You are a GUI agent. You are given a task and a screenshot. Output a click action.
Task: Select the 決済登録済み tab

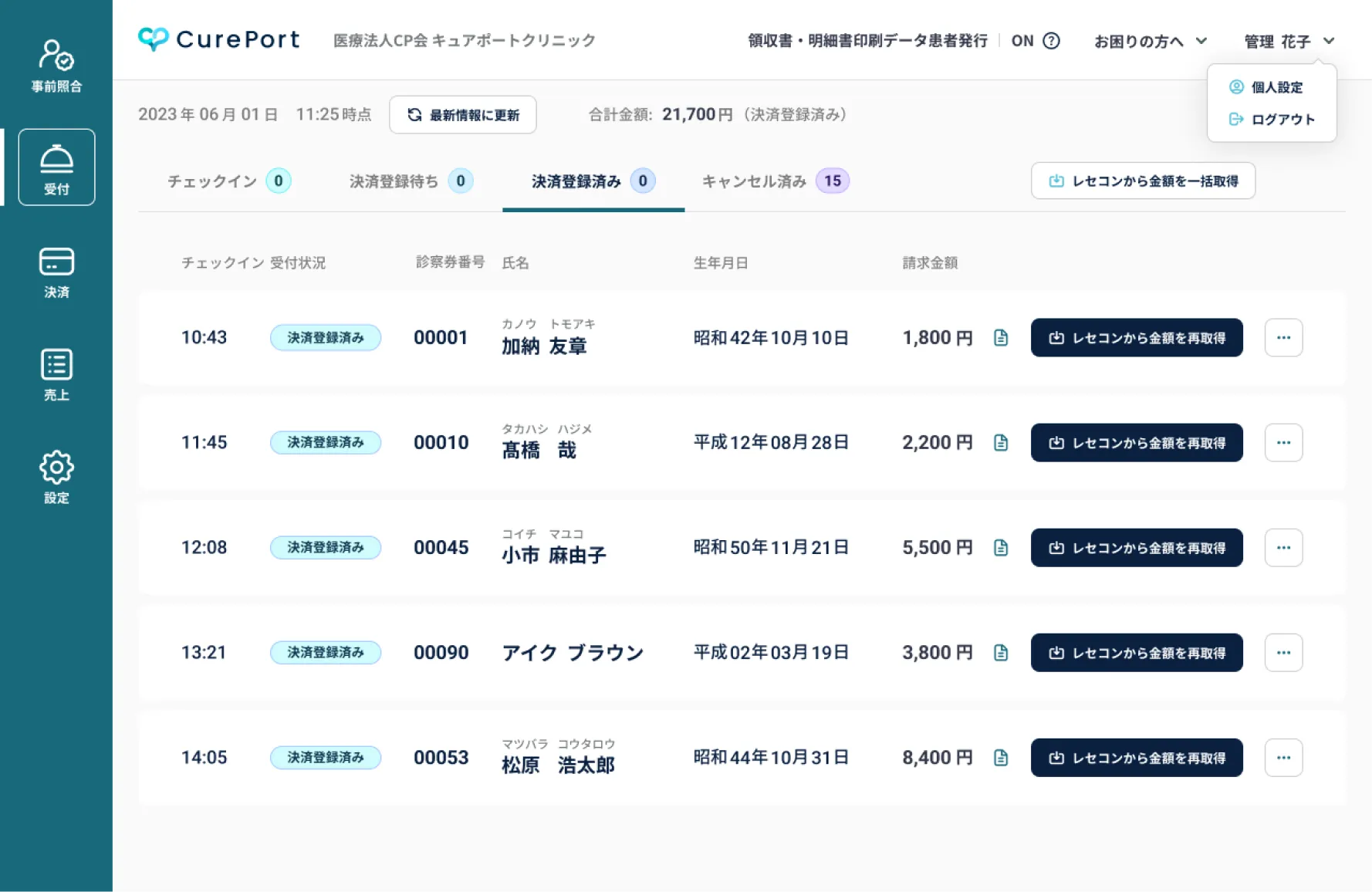593,181
